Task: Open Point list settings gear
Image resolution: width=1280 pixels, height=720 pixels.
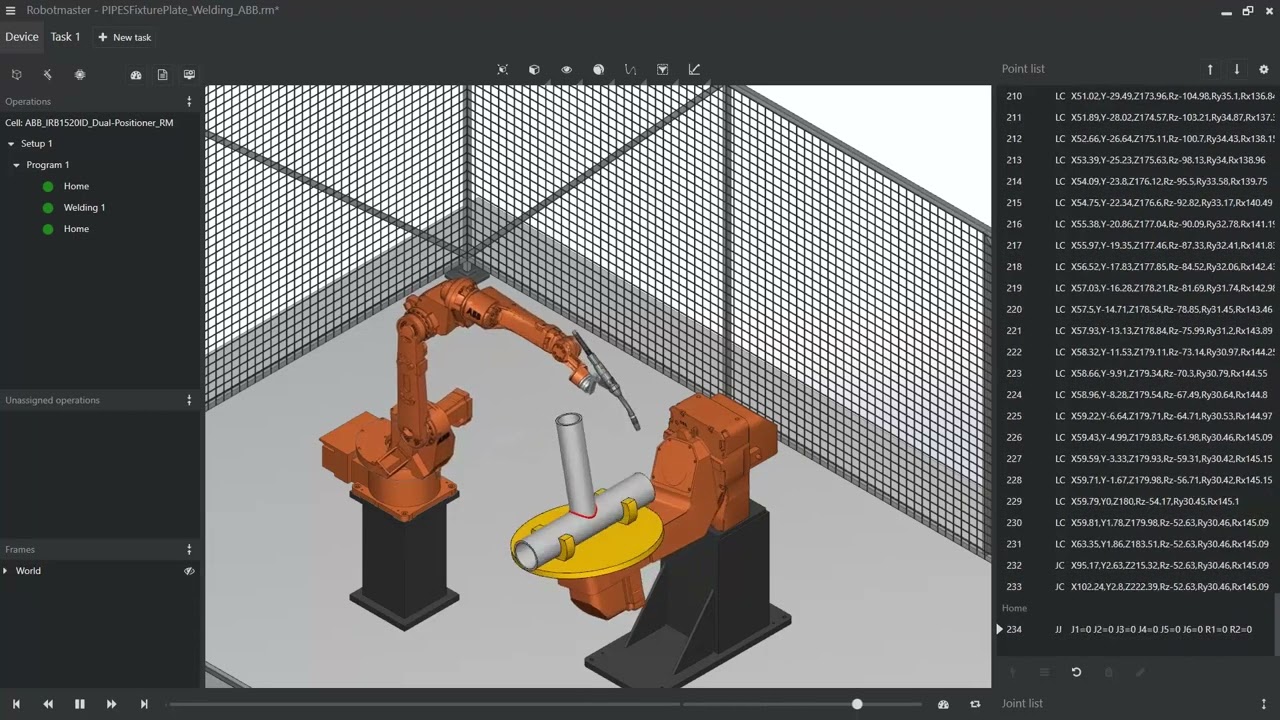Action: point(1264,69)
